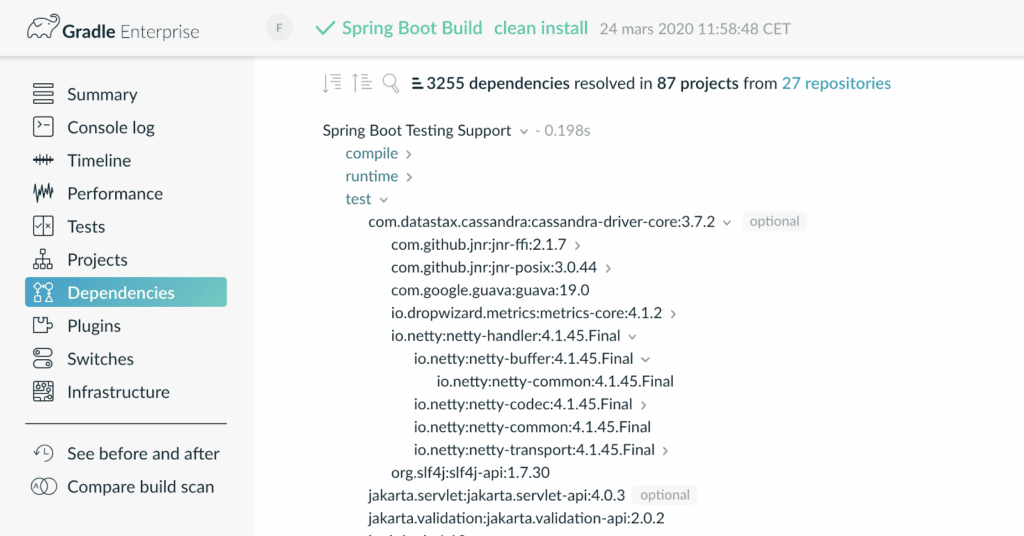Collapse the test configuration
This screenshot has height=536, width=1024.
point(384,200)
